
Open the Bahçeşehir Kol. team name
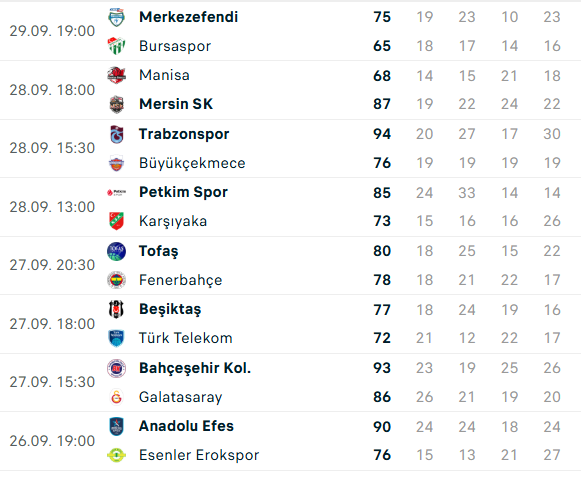pos(195,368)
